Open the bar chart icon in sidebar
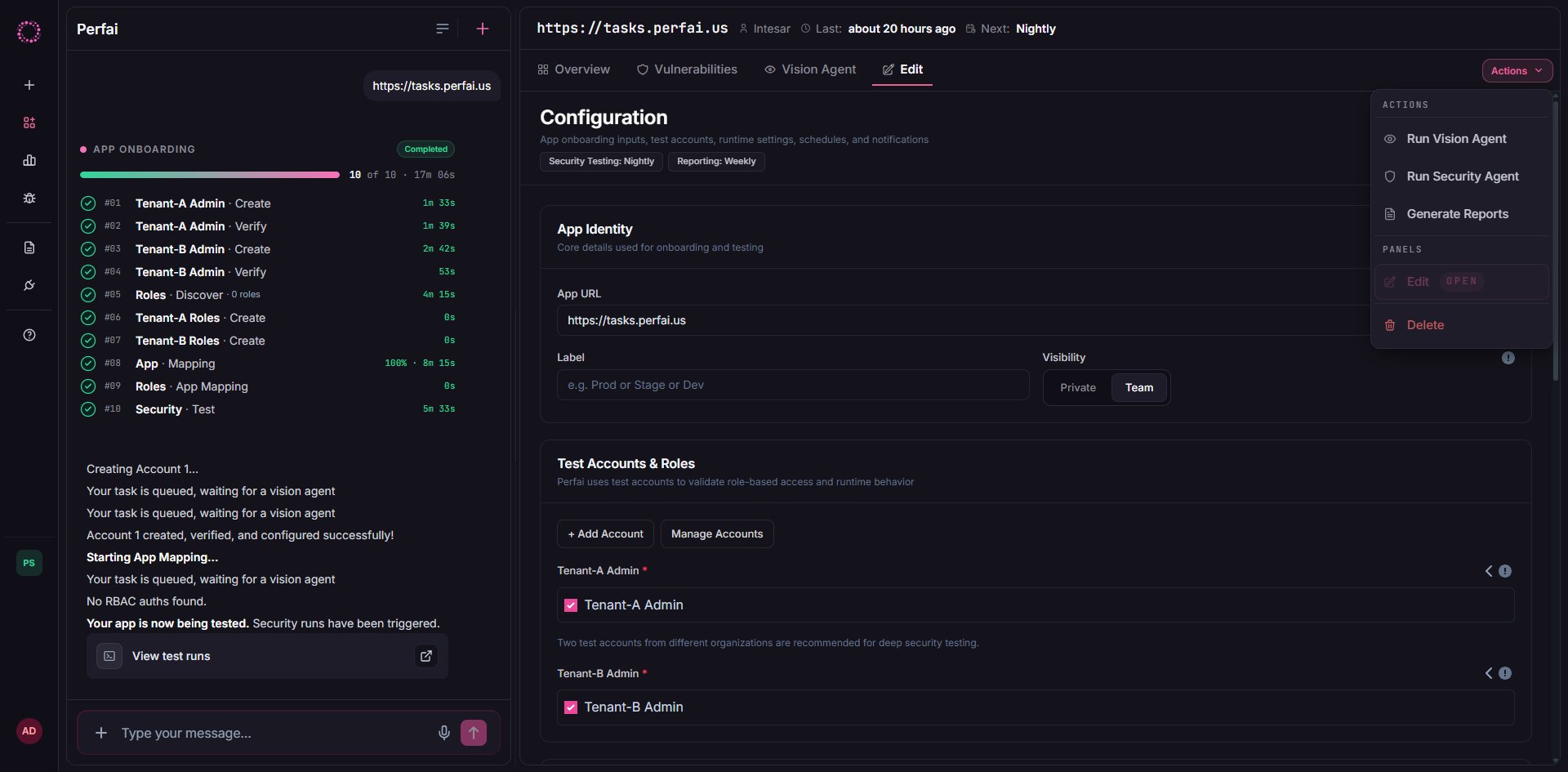The width and height of the screenshot is (1568, 772). point(29,160)
